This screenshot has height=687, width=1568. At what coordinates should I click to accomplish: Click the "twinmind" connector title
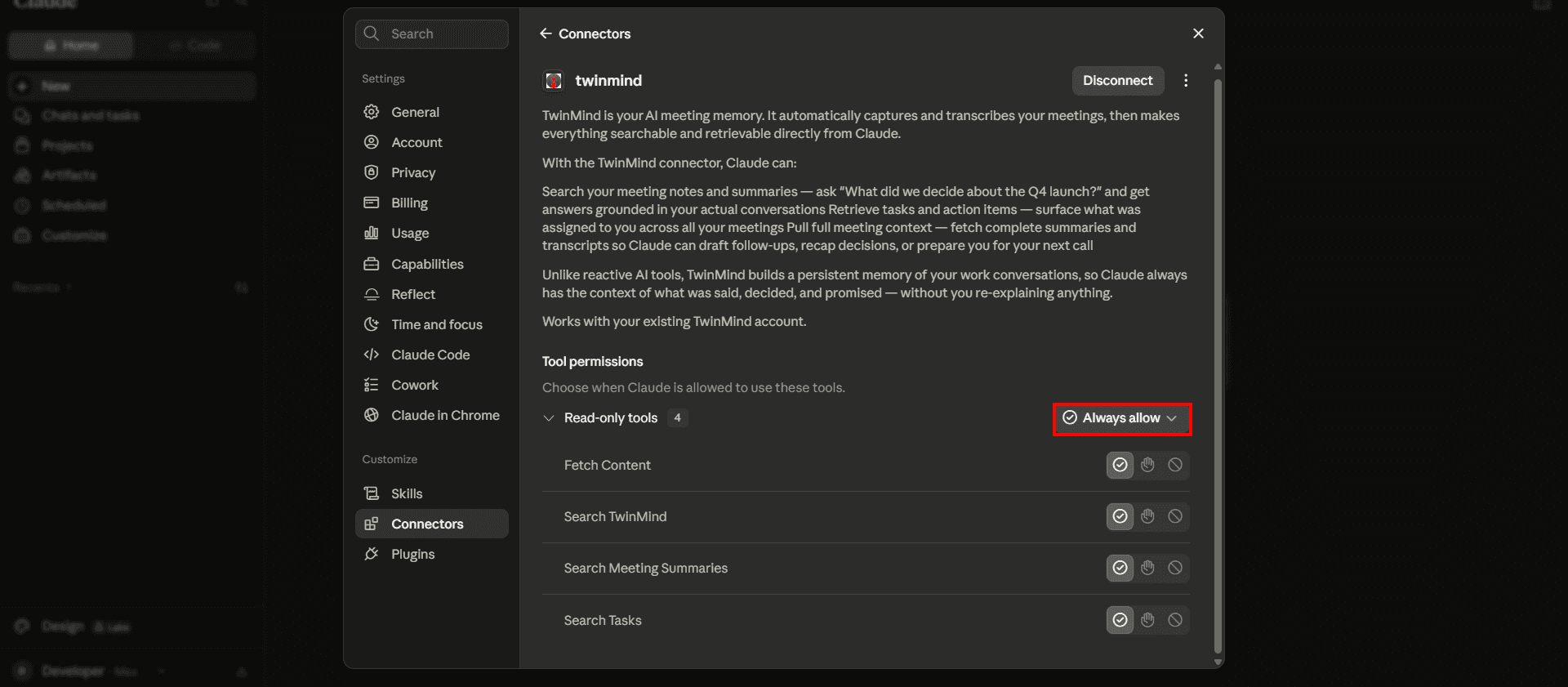point(608,81)
